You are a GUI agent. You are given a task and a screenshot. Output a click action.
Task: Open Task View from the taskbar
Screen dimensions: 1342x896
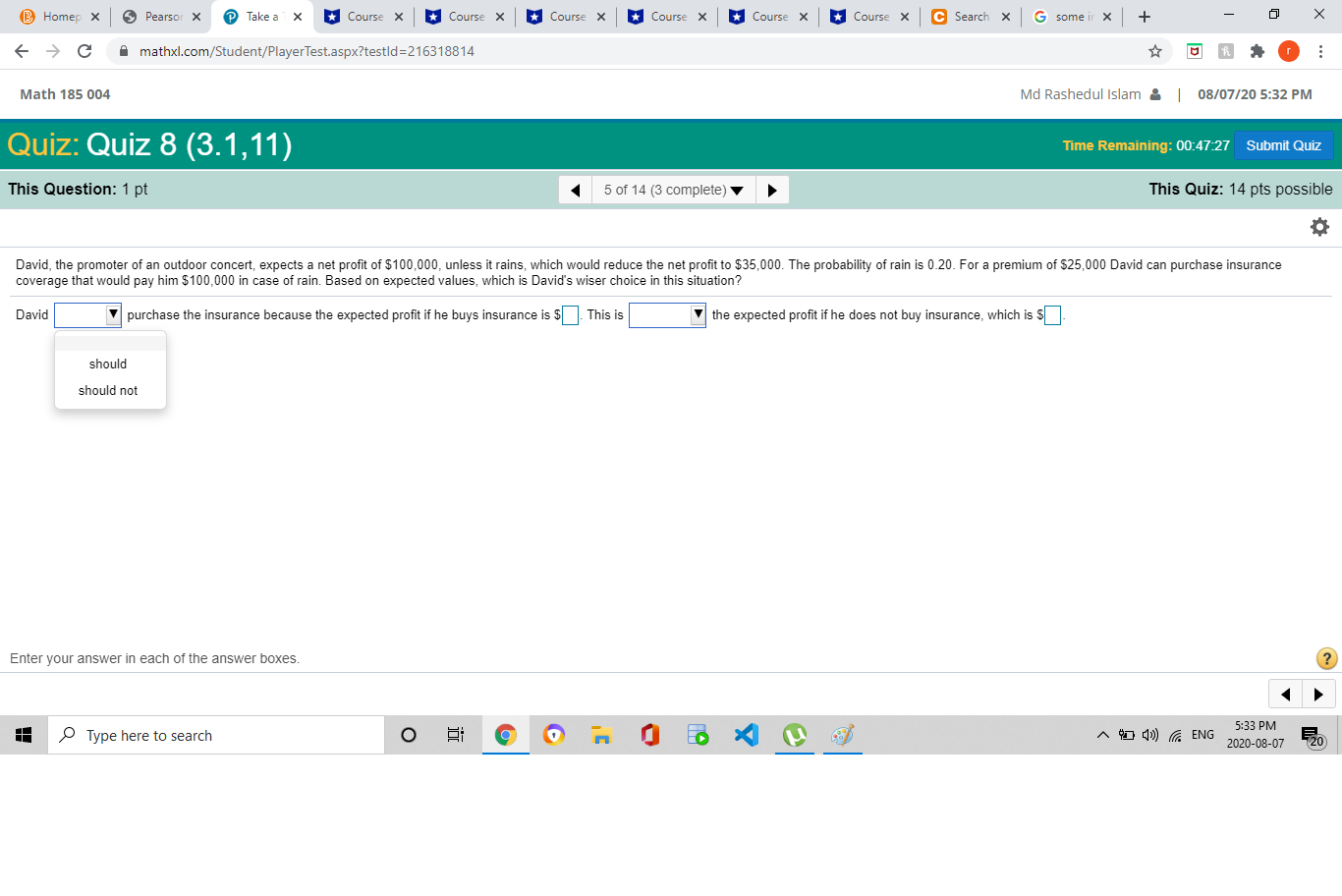tap(455, 734)
